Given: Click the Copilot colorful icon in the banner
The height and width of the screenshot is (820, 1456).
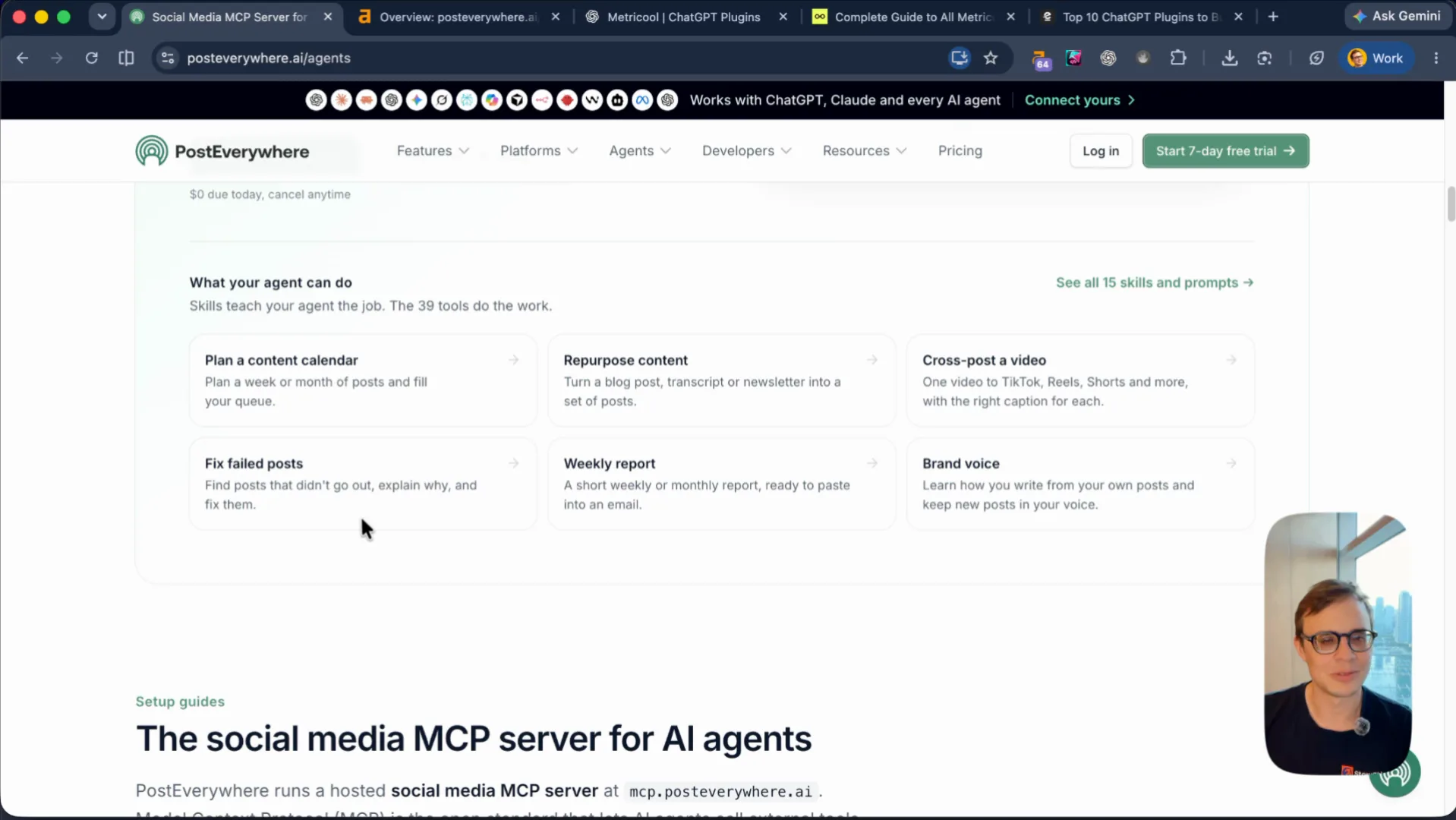Looking at the screenshot, I should [492, 100].
